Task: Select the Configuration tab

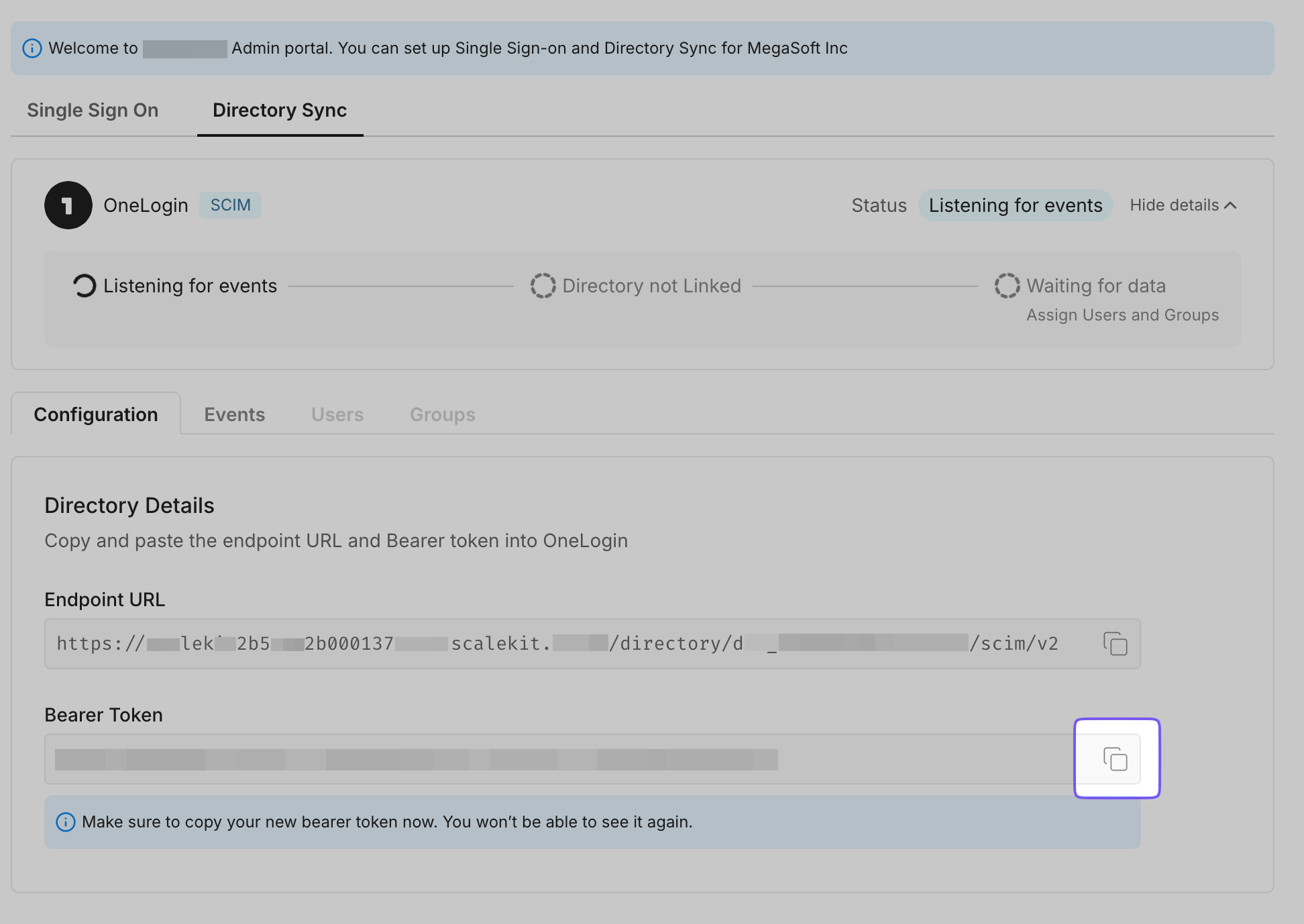Action: point(96,414)
